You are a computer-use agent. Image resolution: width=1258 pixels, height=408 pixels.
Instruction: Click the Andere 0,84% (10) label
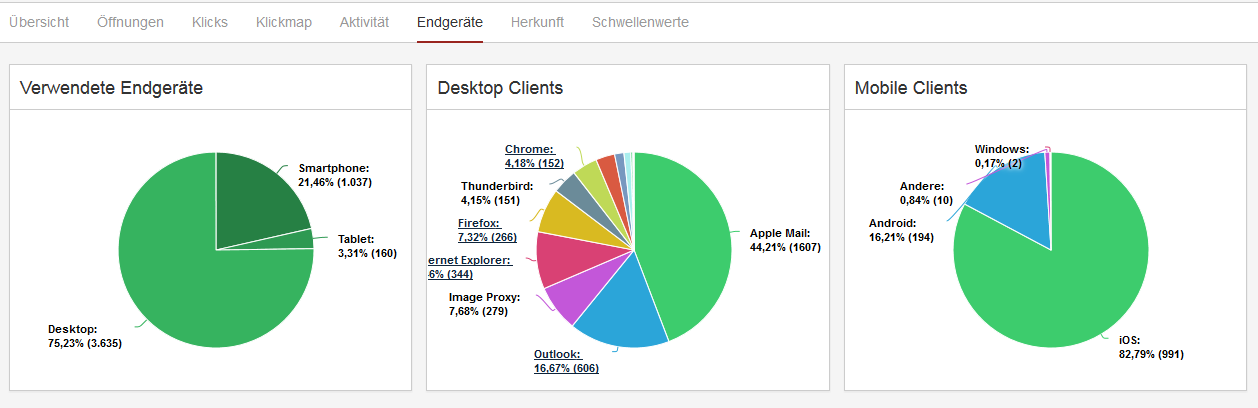(925, 192)
